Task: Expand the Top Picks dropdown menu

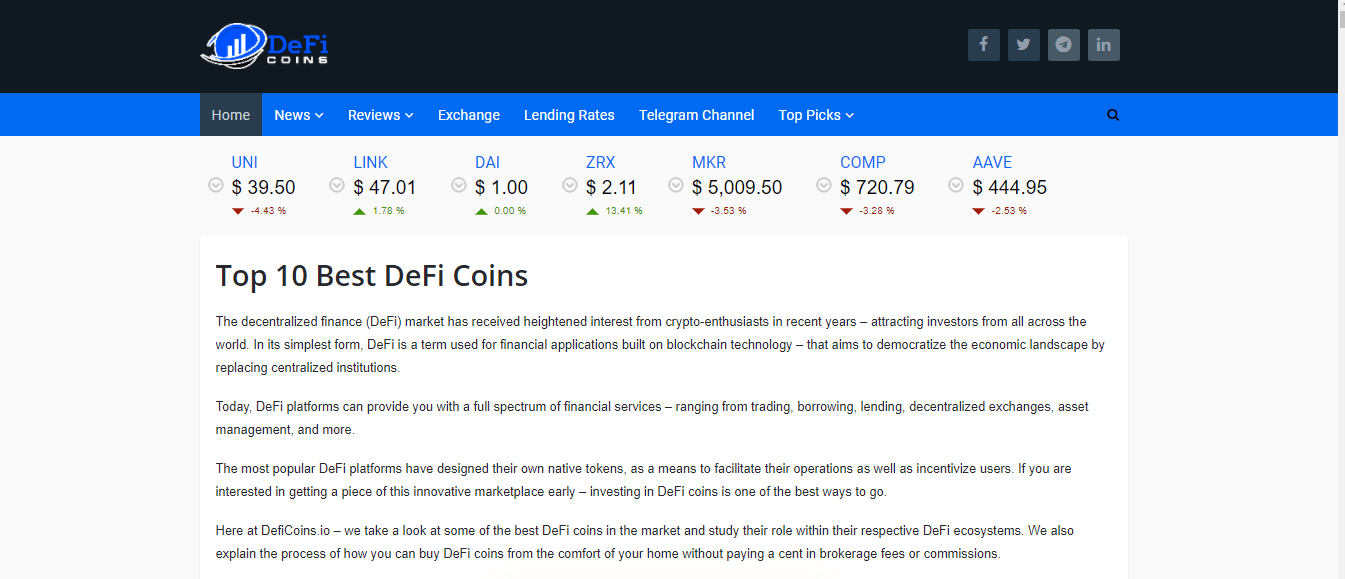Action: pyautogui.click(x=816, y=115)
